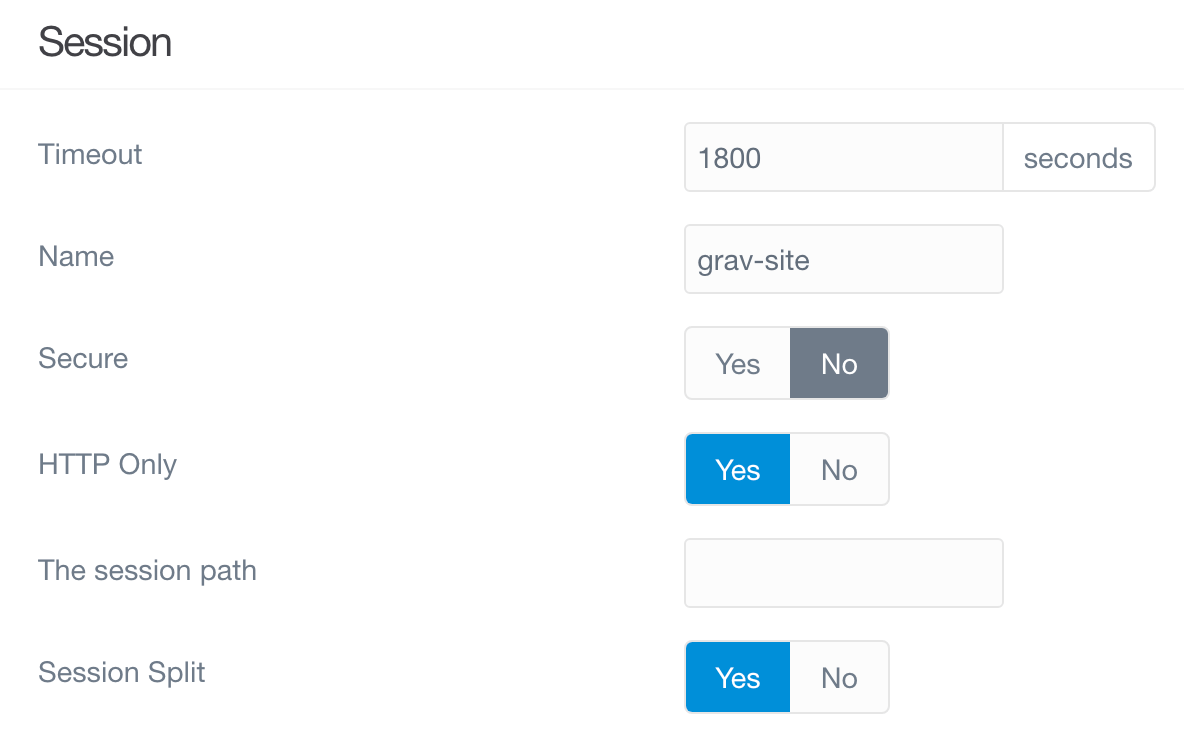Set Secure back to No
The height and width of the screenshot is (742, 1184).
839,363
